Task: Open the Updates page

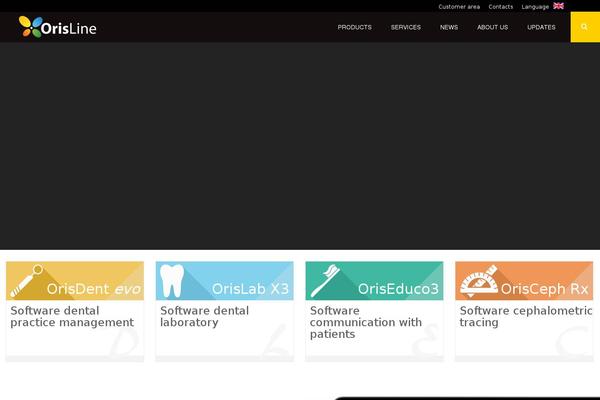Action: tap(541, 27)
